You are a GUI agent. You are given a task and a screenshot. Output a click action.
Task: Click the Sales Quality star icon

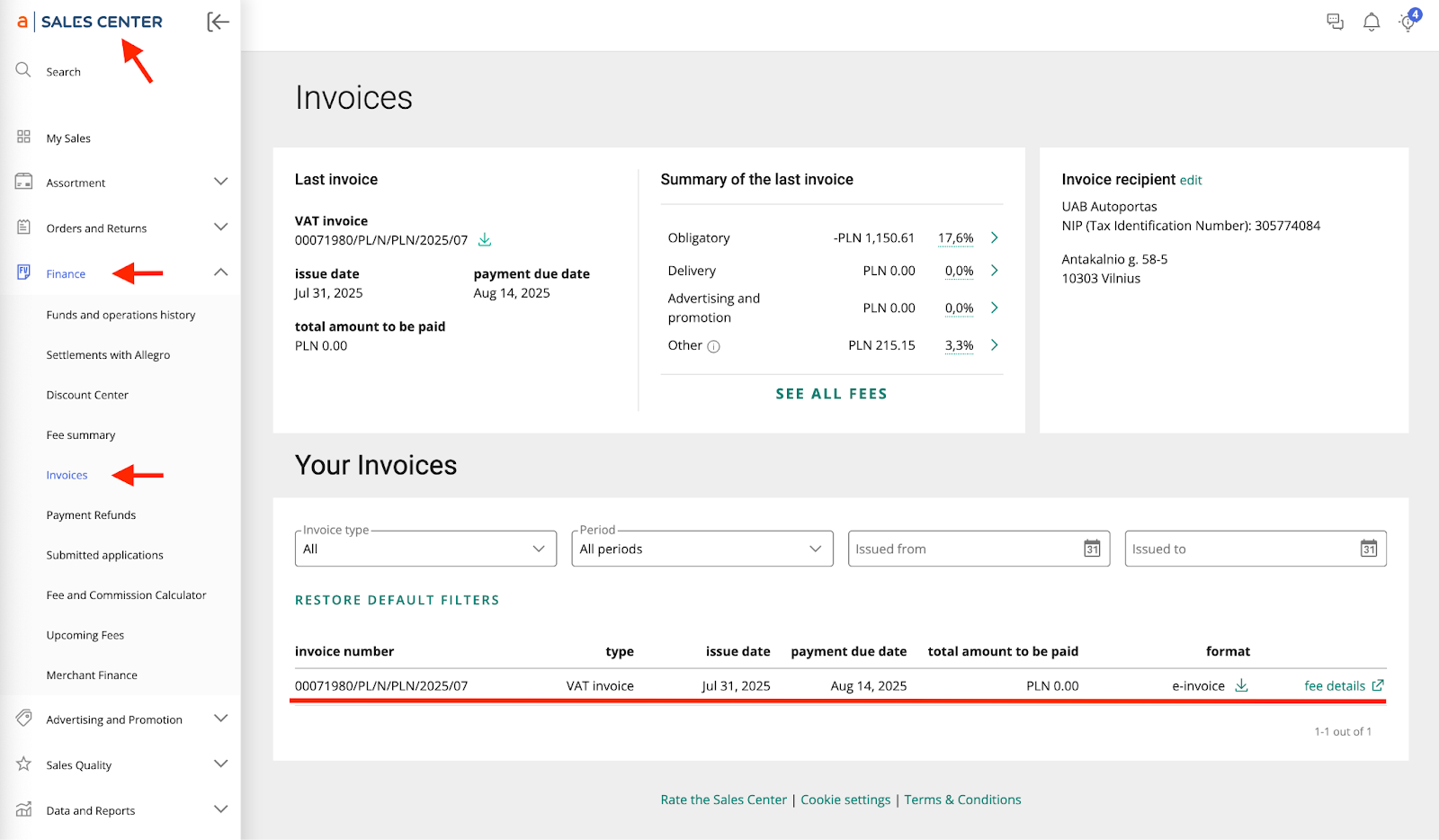coord(23,764)
